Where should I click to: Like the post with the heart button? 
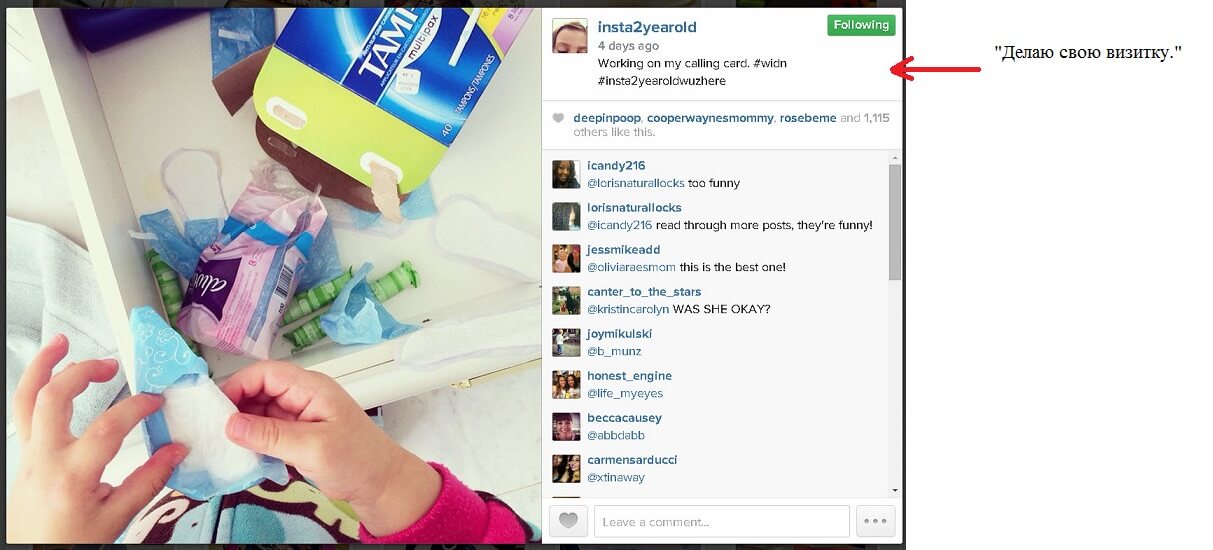tap(568, 520)
